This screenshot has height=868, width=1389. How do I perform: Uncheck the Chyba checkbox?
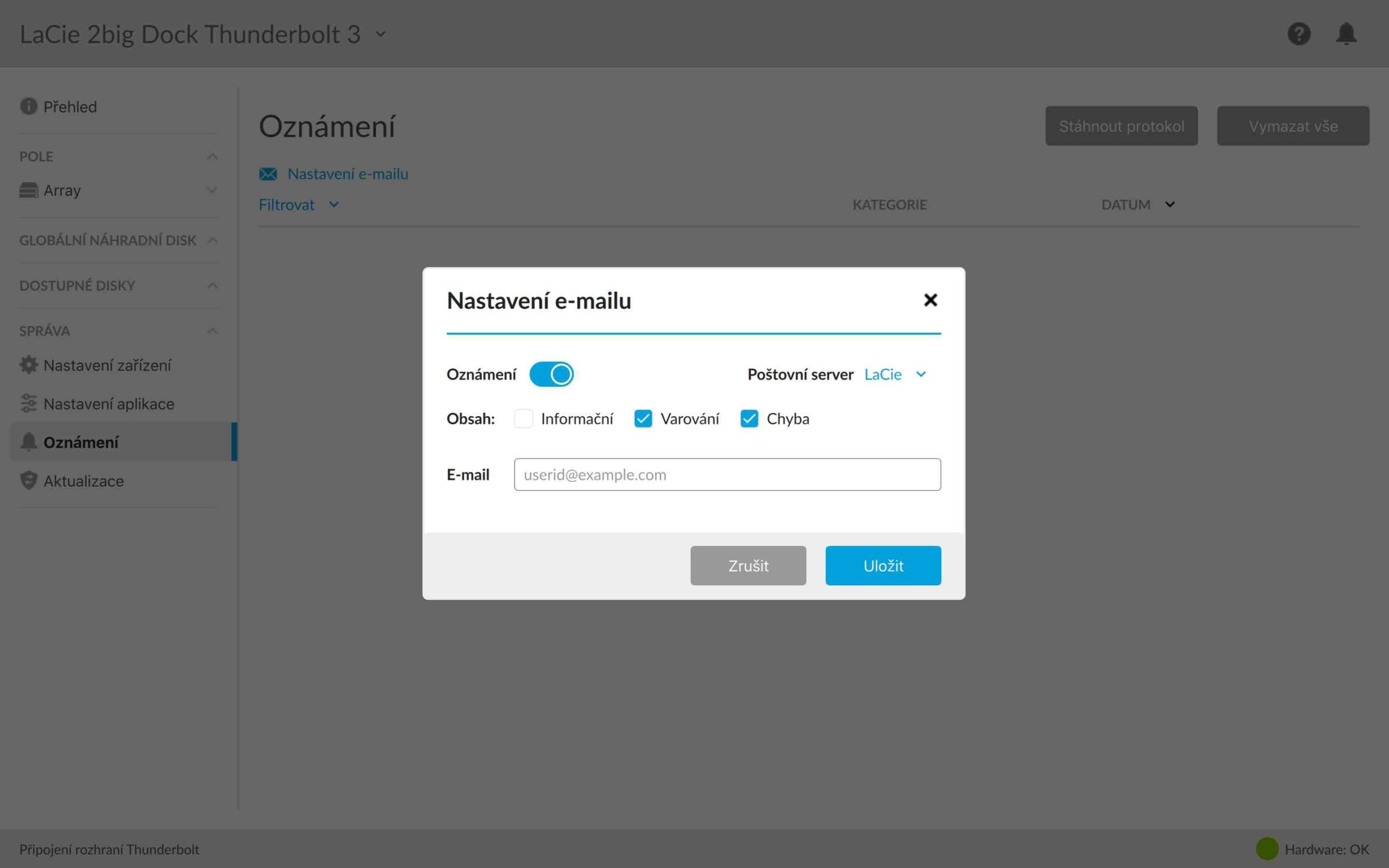749,418
